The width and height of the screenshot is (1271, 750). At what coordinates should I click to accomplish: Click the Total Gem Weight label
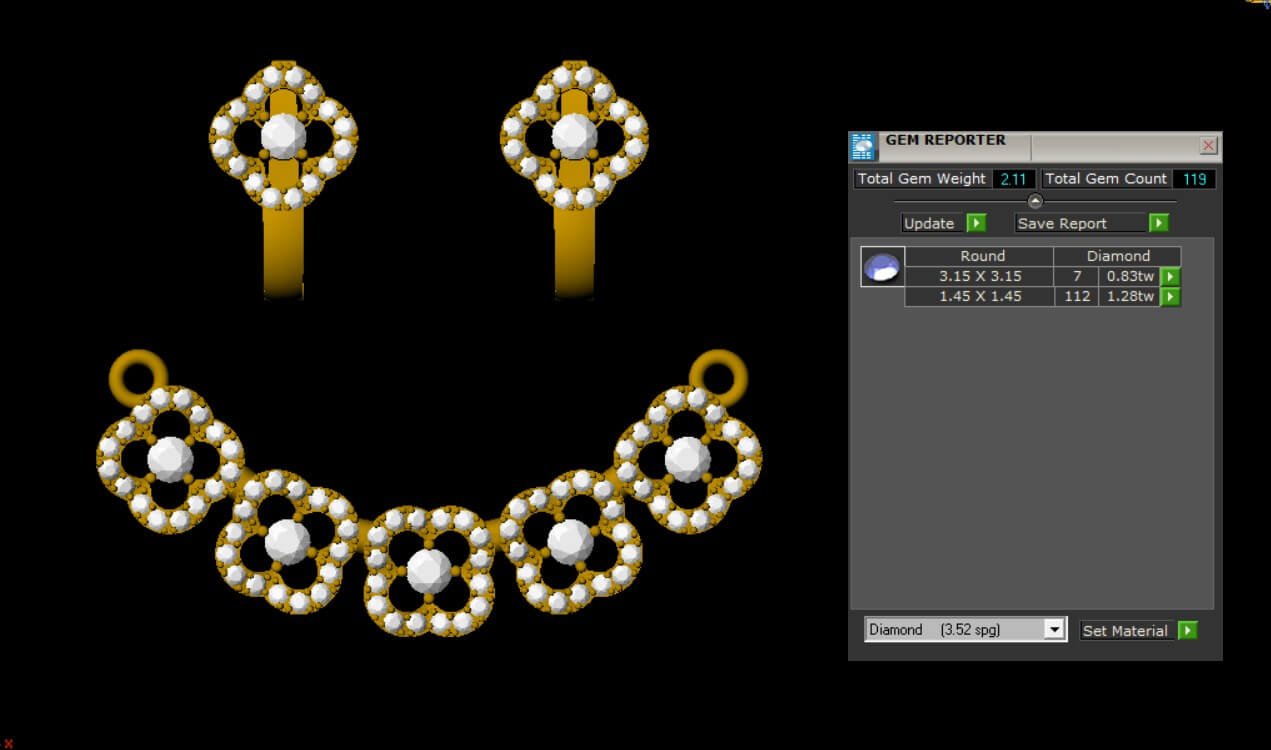[922, 179]
